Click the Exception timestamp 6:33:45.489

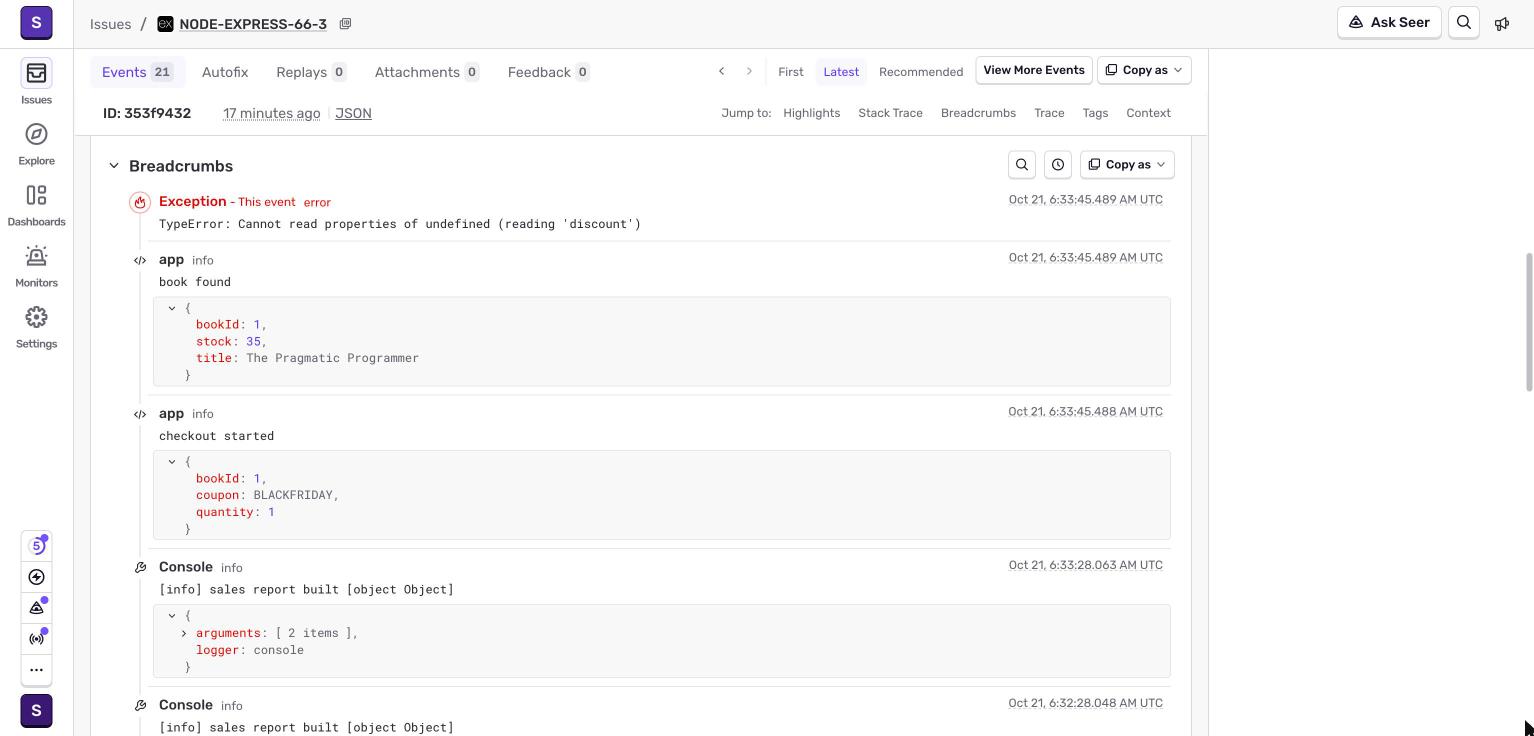(x=1085, y=200)
